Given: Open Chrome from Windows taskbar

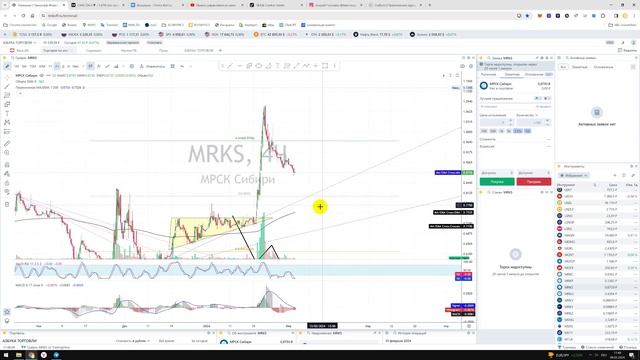Looking at the screenshot, I should point(31,355).
